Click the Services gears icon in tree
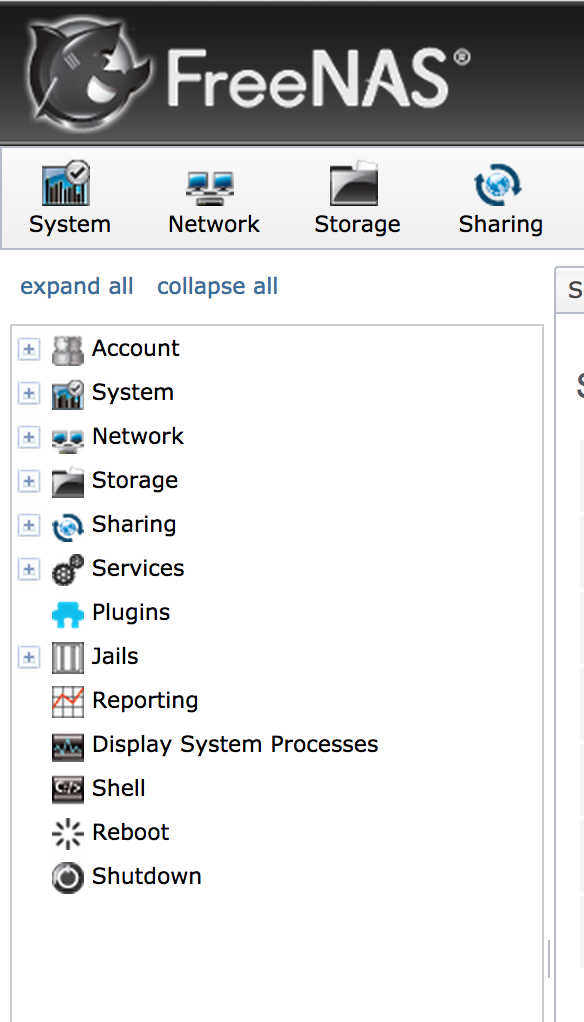The image size is (584, 1022). pyautogui.click(x=68, y=570)
